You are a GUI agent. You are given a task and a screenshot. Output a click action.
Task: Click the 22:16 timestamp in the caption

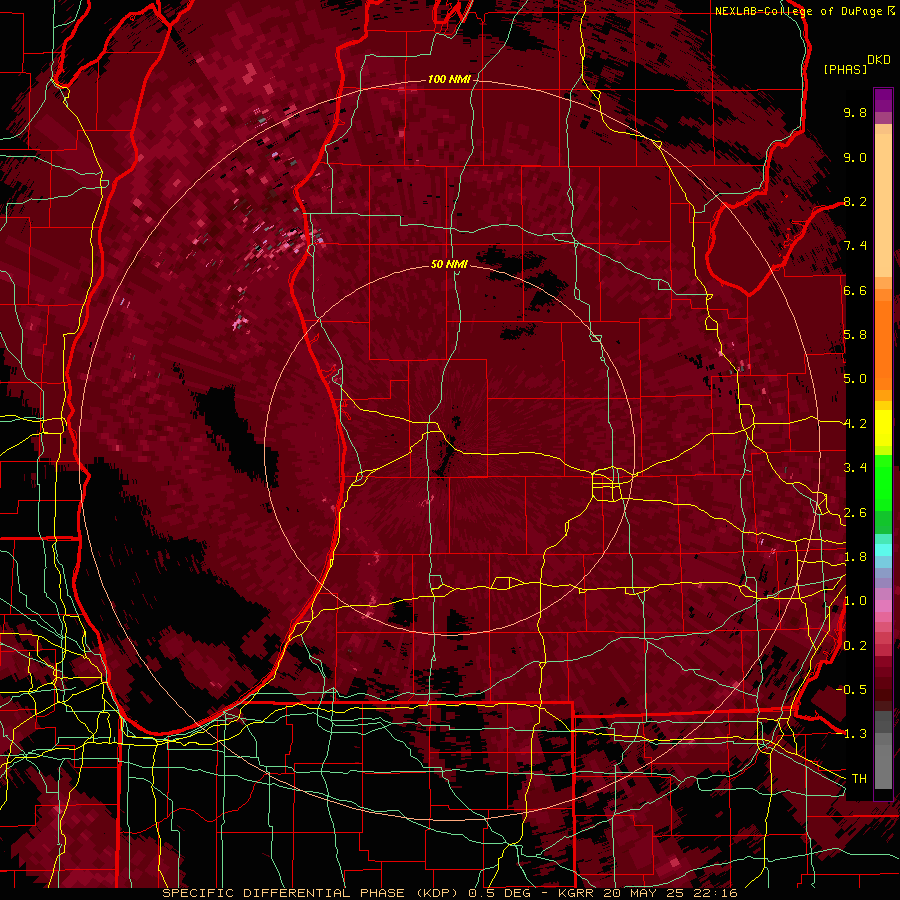point(715,893)
